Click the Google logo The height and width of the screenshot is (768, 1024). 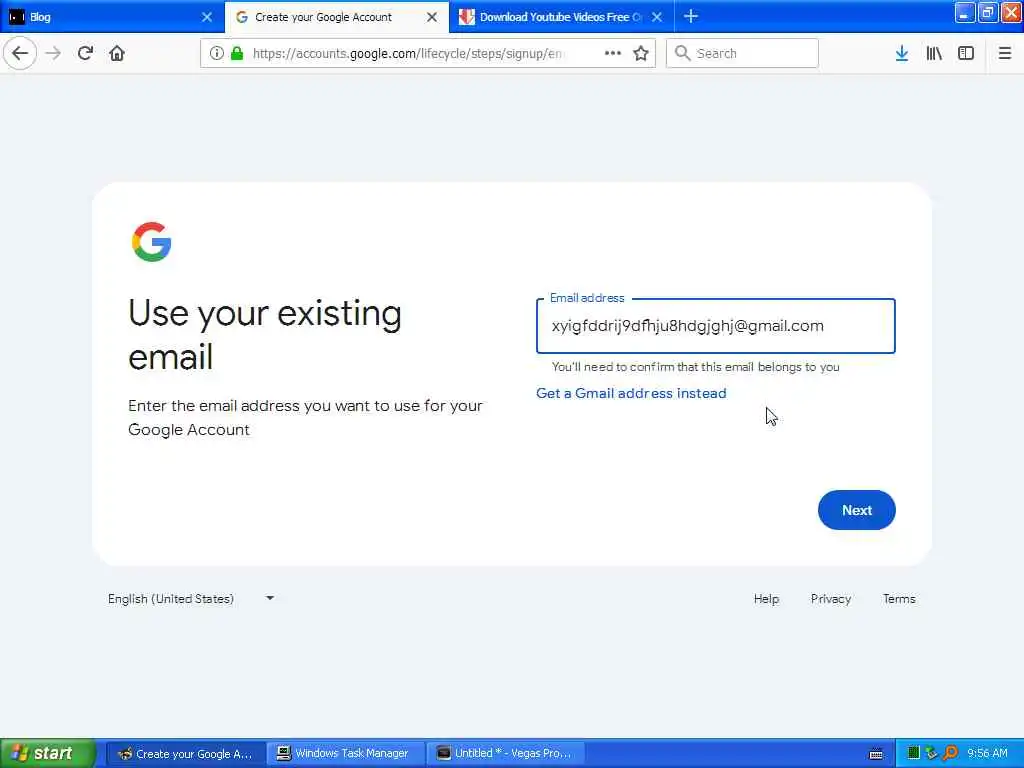[x=152, y=242]
